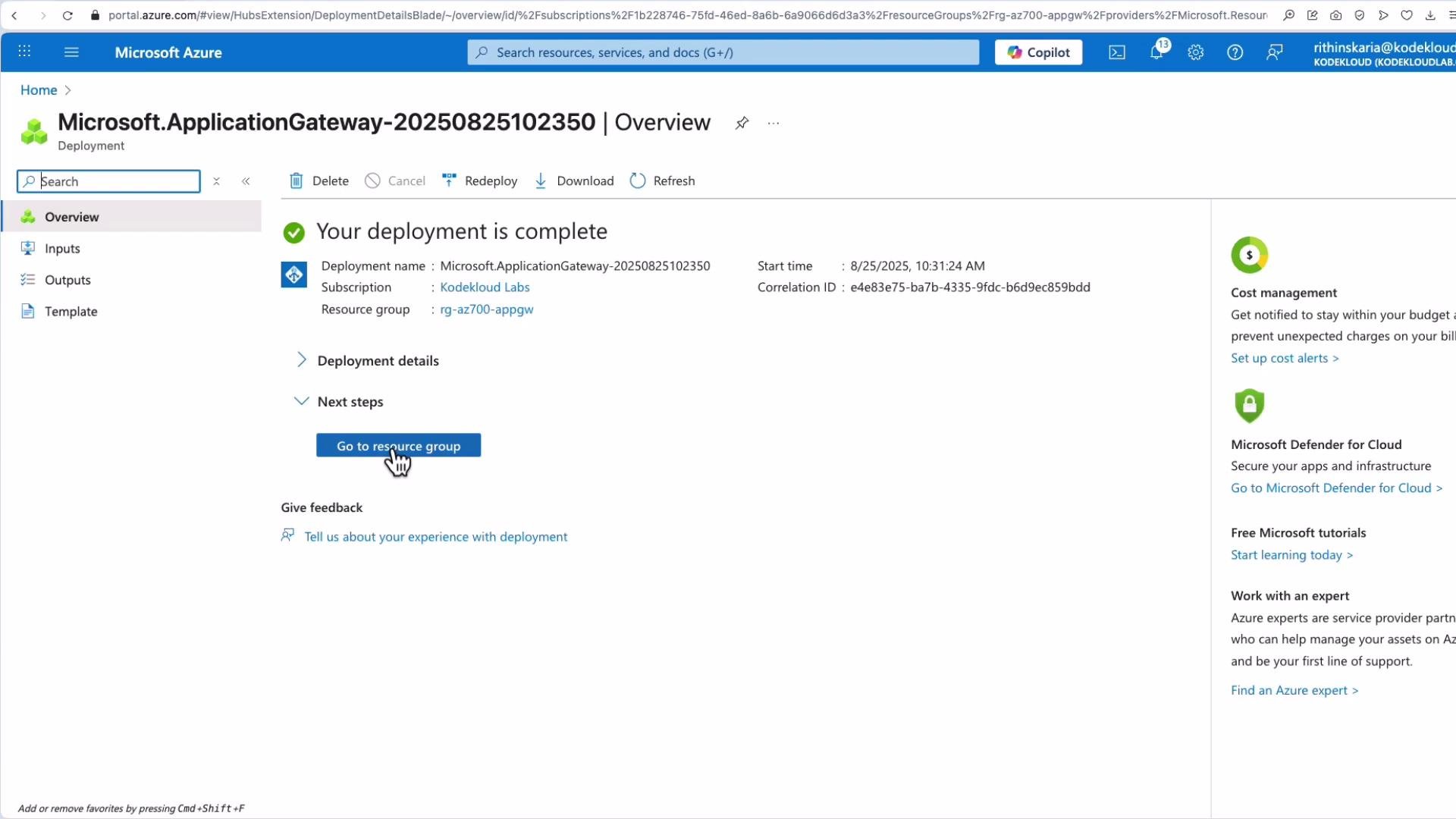Viewport: 1456px width, 819px height.
Task: Go to Microsoft Defender for Cloud link
Action: (x=1336, y=488)
